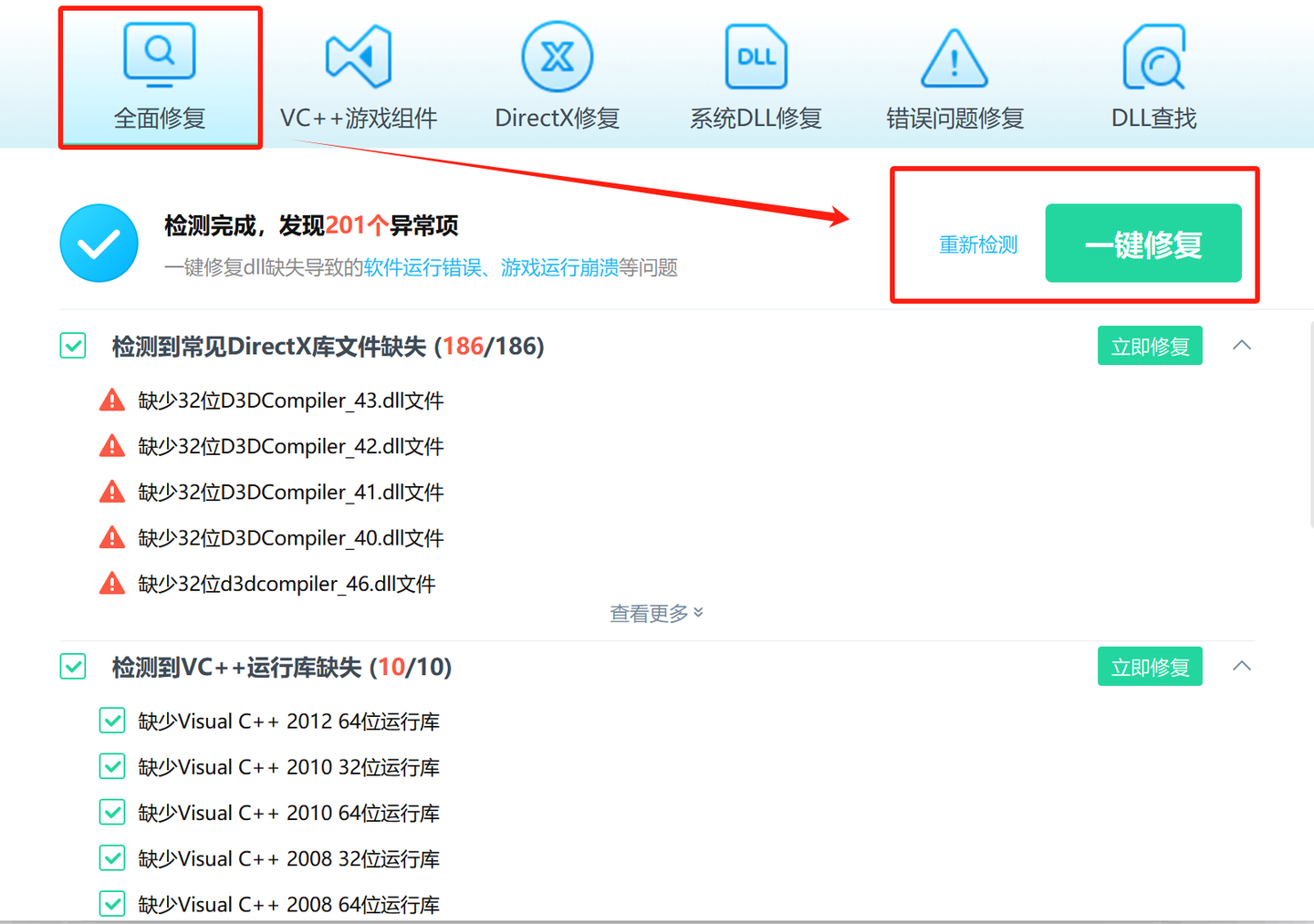This screenshot has width=1314, height=924.
Task: Open the VC++游戏组件 section icon
Action: (x=359, y=57)
